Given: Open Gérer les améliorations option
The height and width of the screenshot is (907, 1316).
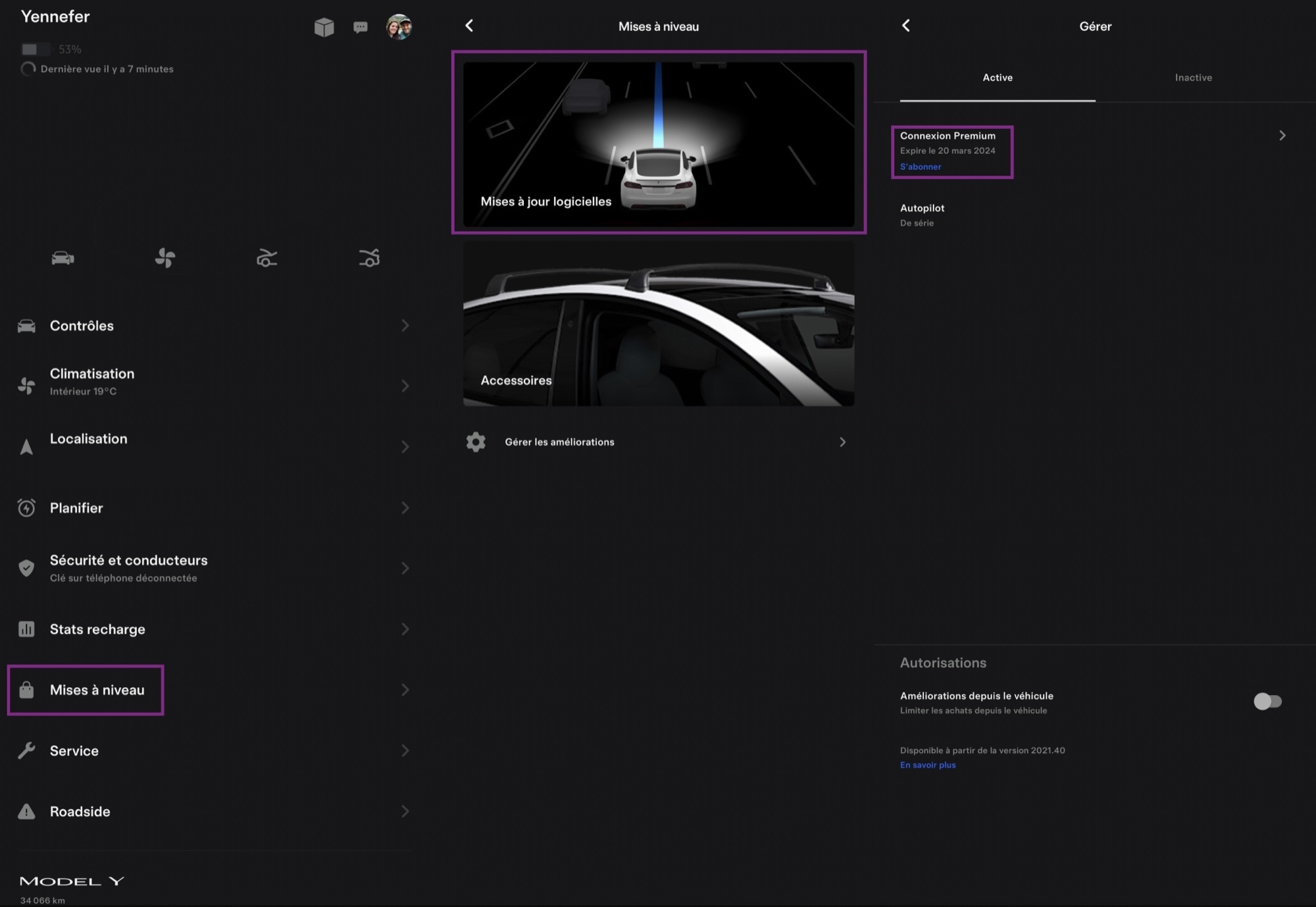Looking at the screenshot, I should point(659,442).
